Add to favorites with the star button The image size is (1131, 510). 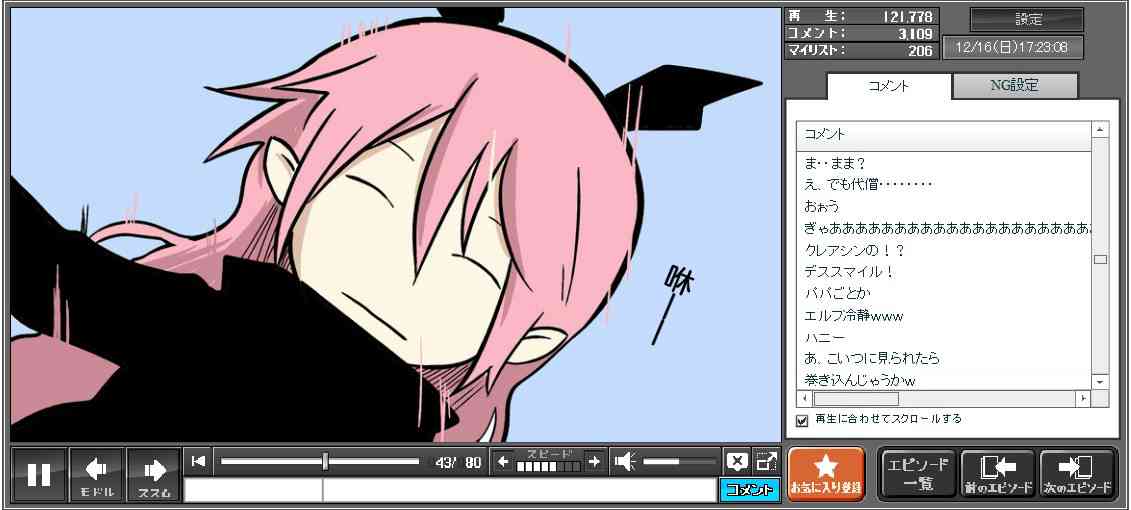point(826,473)
